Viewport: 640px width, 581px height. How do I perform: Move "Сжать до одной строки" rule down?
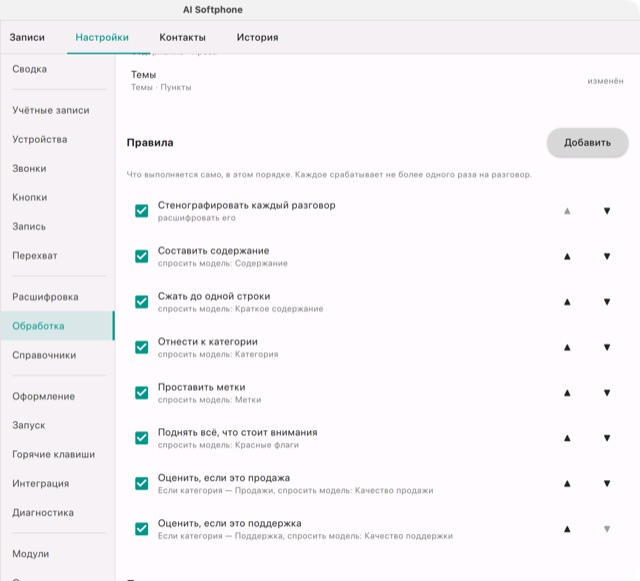click(607, 302)
